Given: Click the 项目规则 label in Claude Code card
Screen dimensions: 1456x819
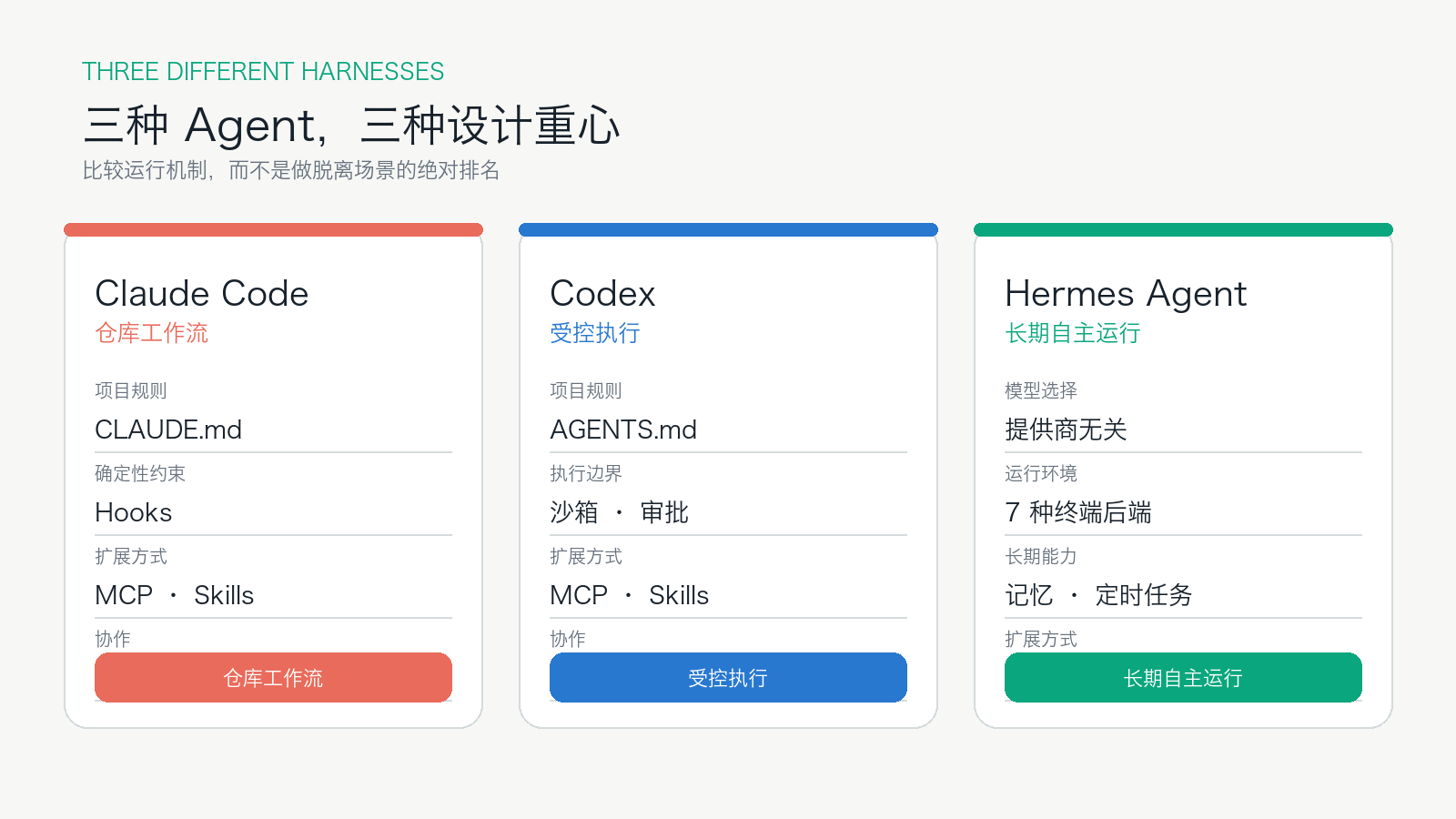Looking at the screenshot, I should 131,390.
